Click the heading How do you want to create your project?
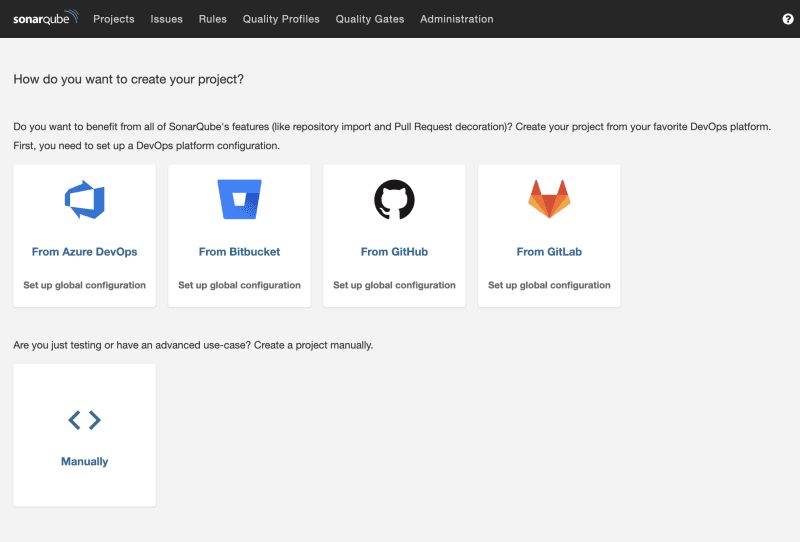Image resolution: width=800 pixels, height=542 pixels. point(129,79)
